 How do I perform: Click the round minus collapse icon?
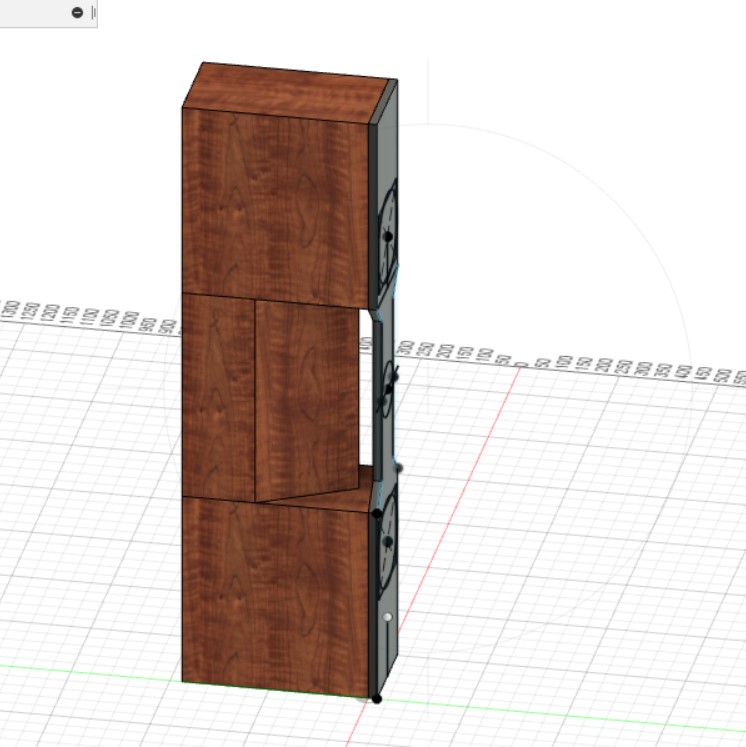(x=77, y=12)
